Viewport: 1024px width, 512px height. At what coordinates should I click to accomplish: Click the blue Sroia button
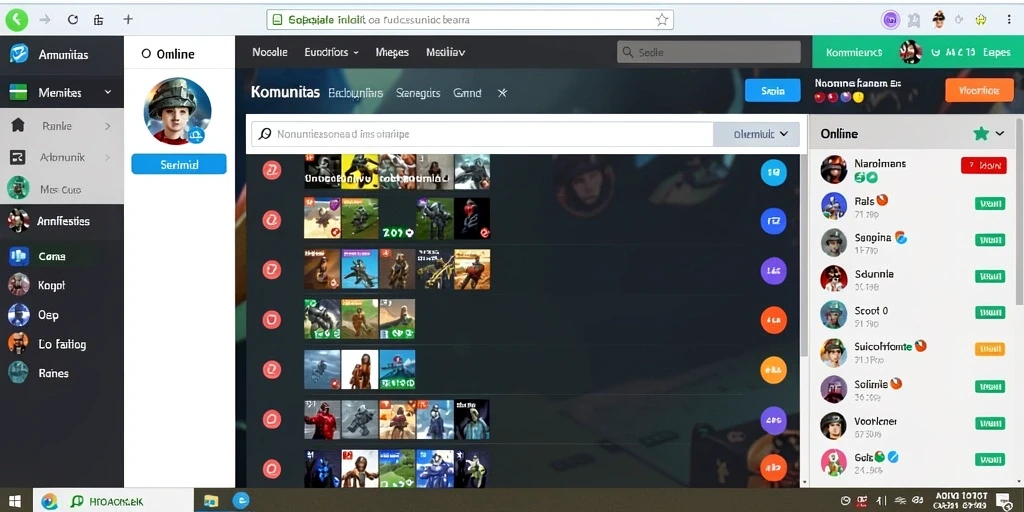click(773, 91)
